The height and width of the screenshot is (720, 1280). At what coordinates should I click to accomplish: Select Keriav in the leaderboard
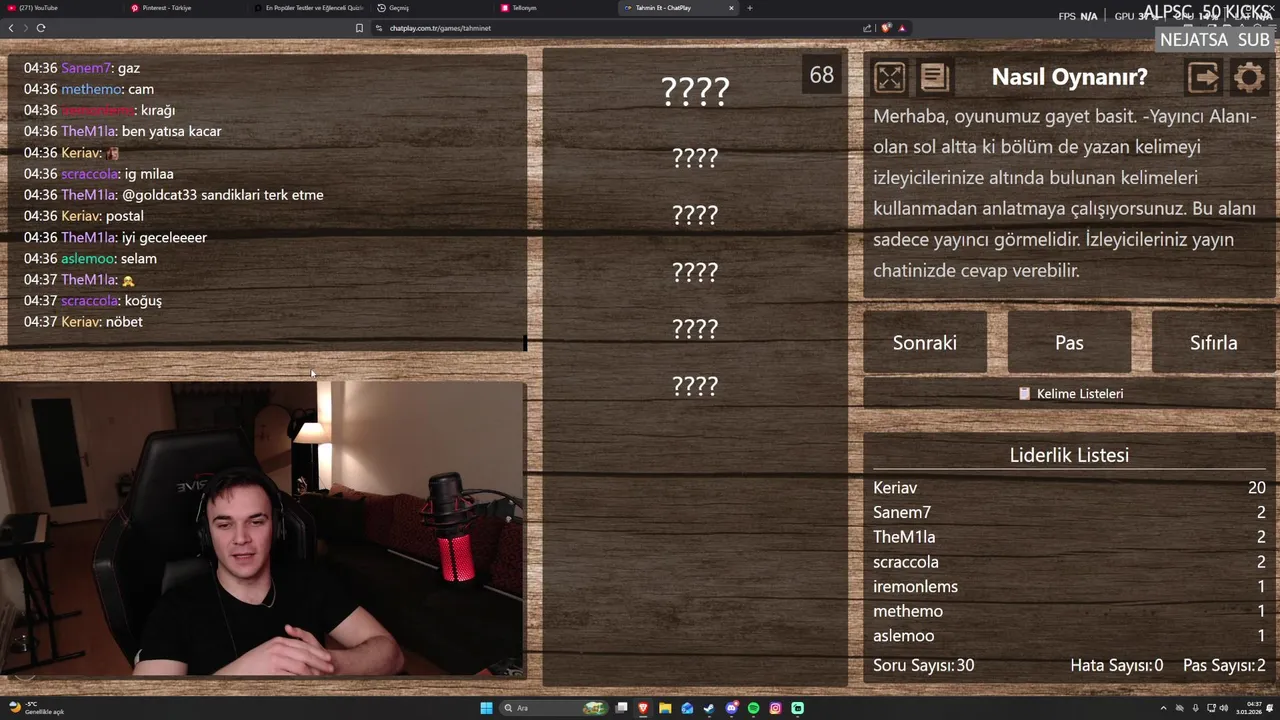[895, 488]
